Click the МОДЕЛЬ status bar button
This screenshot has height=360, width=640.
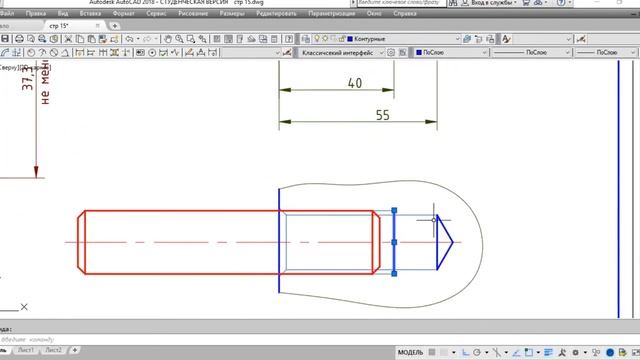point(410,352)
